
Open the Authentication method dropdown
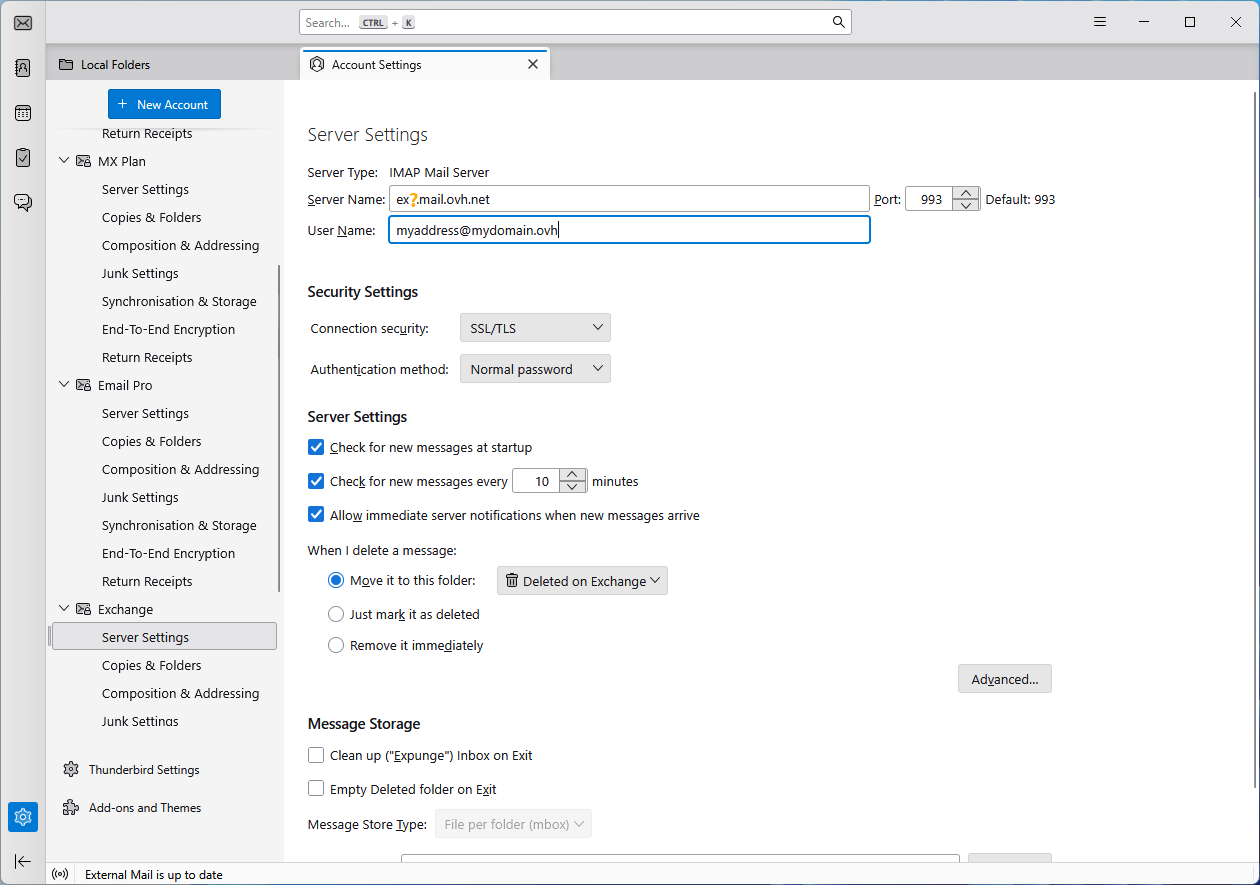point(535,369)
